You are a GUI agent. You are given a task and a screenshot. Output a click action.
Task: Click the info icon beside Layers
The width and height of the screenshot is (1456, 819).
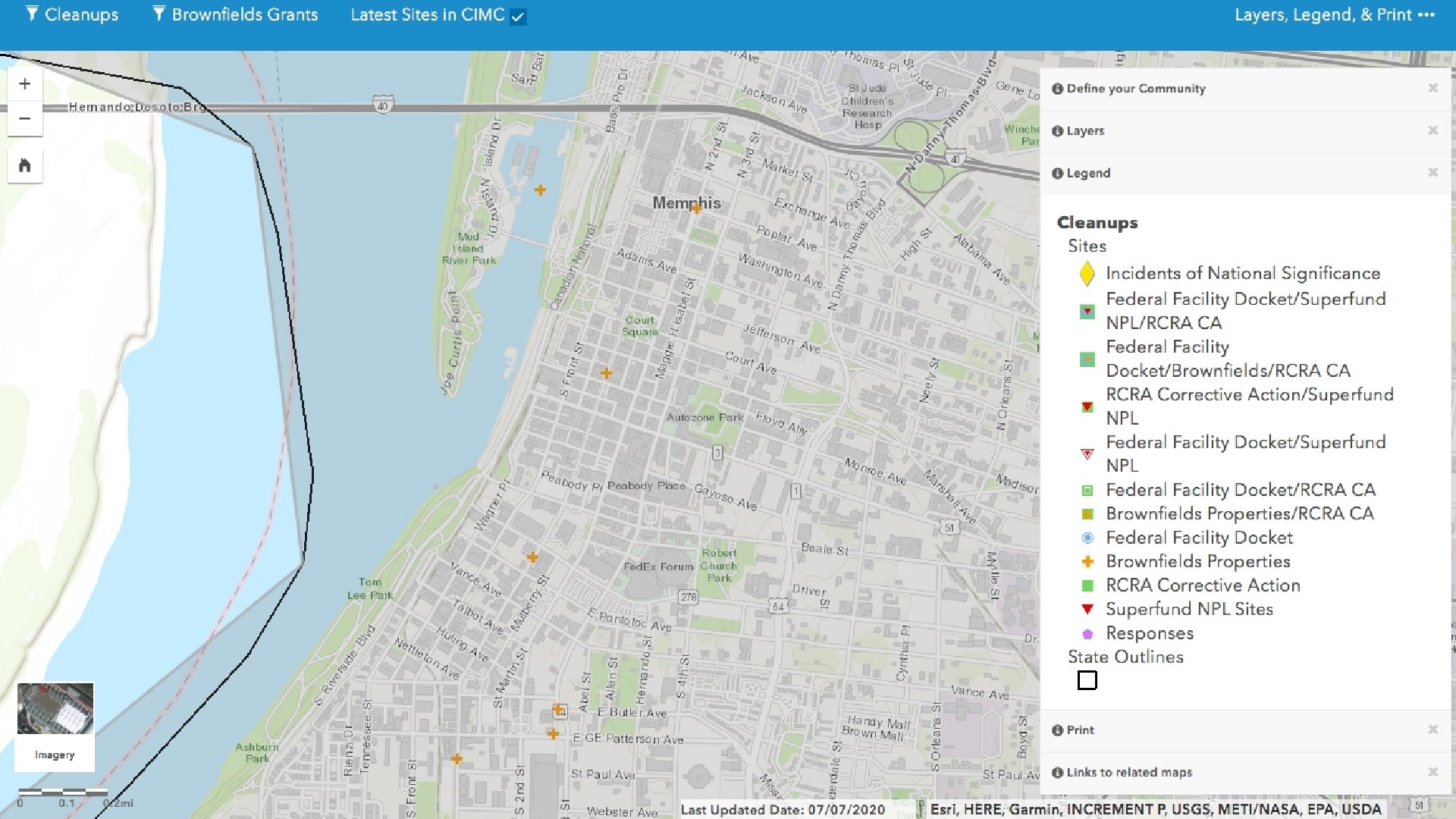[x=1057, y=131]
